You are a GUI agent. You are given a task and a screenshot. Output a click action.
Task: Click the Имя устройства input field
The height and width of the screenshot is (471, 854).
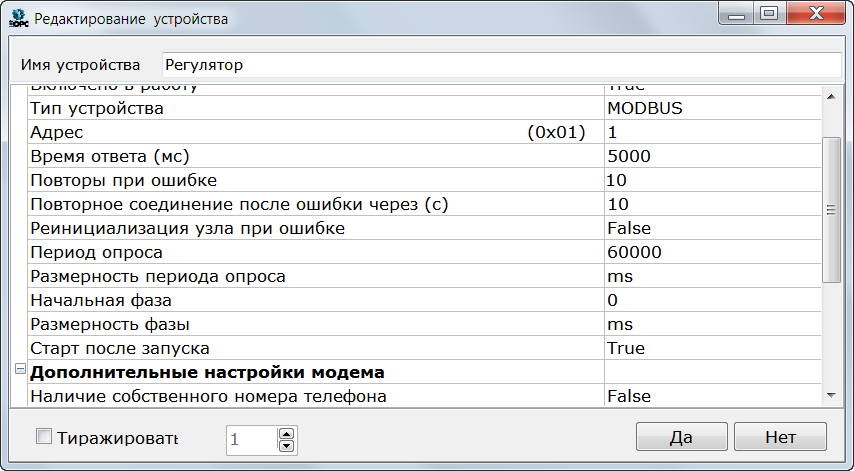[502, 65]
